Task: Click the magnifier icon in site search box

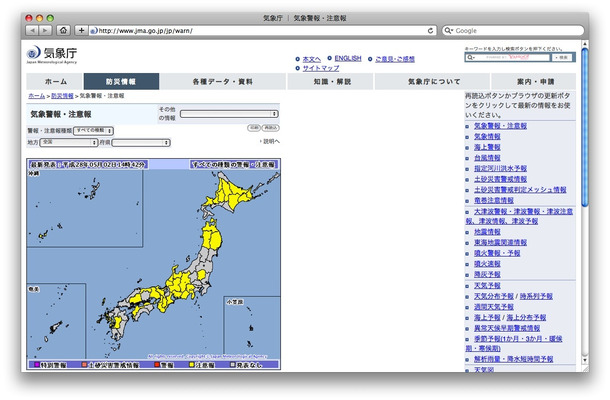Action: pyautogui.click(x=471, y=58)
